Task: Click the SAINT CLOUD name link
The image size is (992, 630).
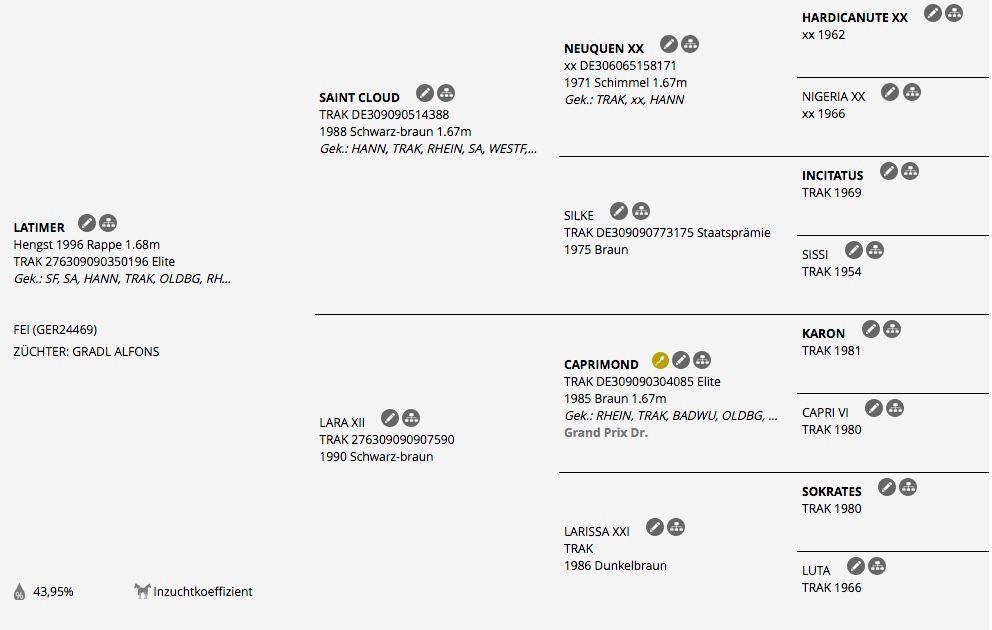Action: [x=359, y=97]
